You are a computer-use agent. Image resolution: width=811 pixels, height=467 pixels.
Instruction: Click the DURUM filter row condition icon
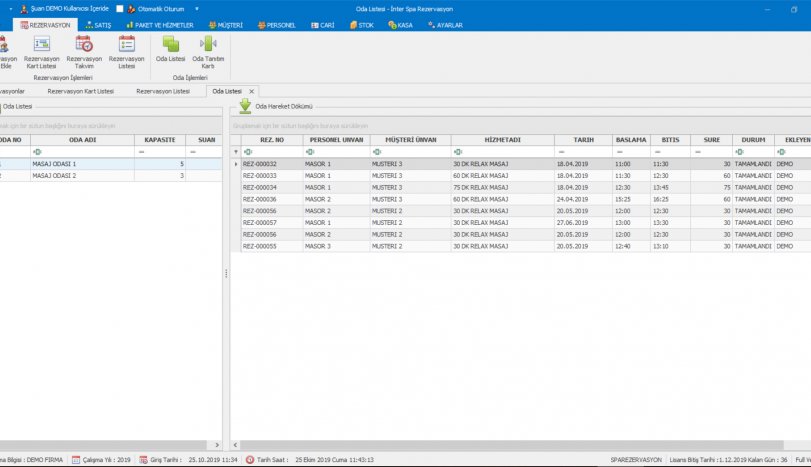(x=739, y=152)
